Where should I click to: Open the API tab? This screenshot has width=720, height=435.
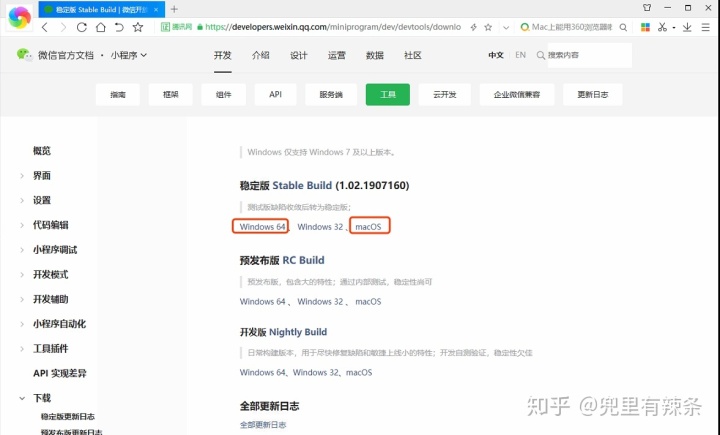tap(276, 95)
